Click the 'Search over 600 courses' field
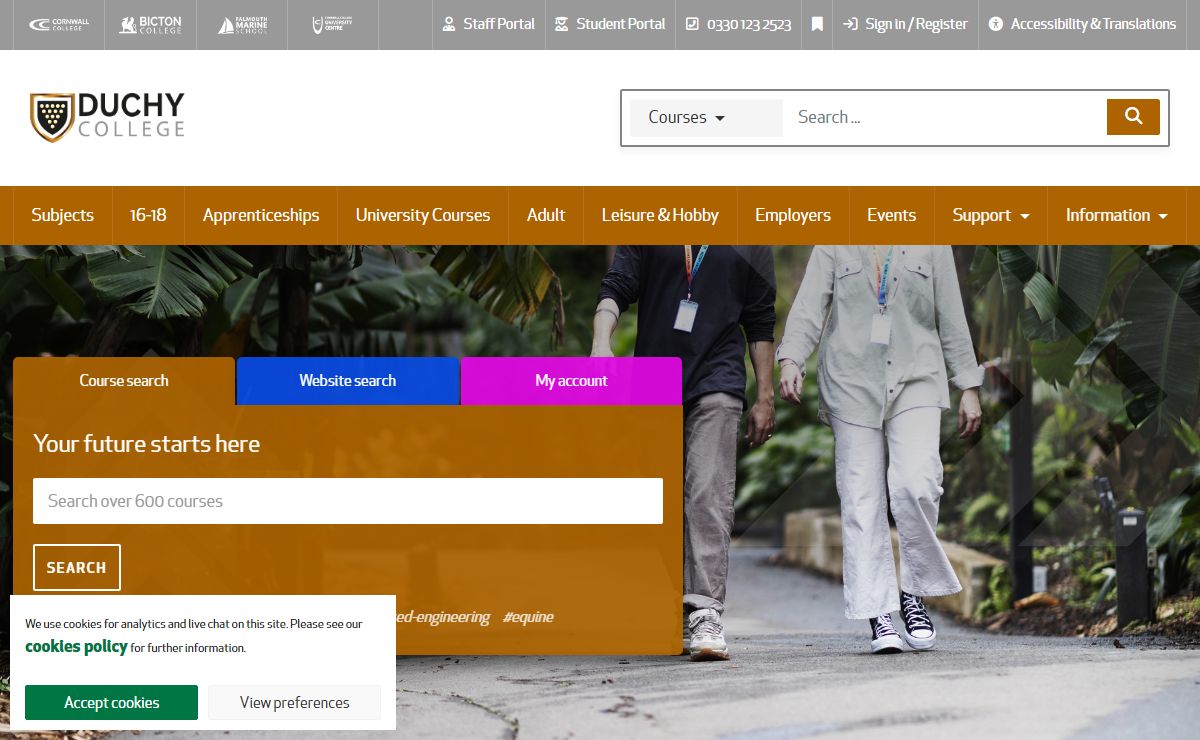 pyautogui.click(x=348, y=501)
